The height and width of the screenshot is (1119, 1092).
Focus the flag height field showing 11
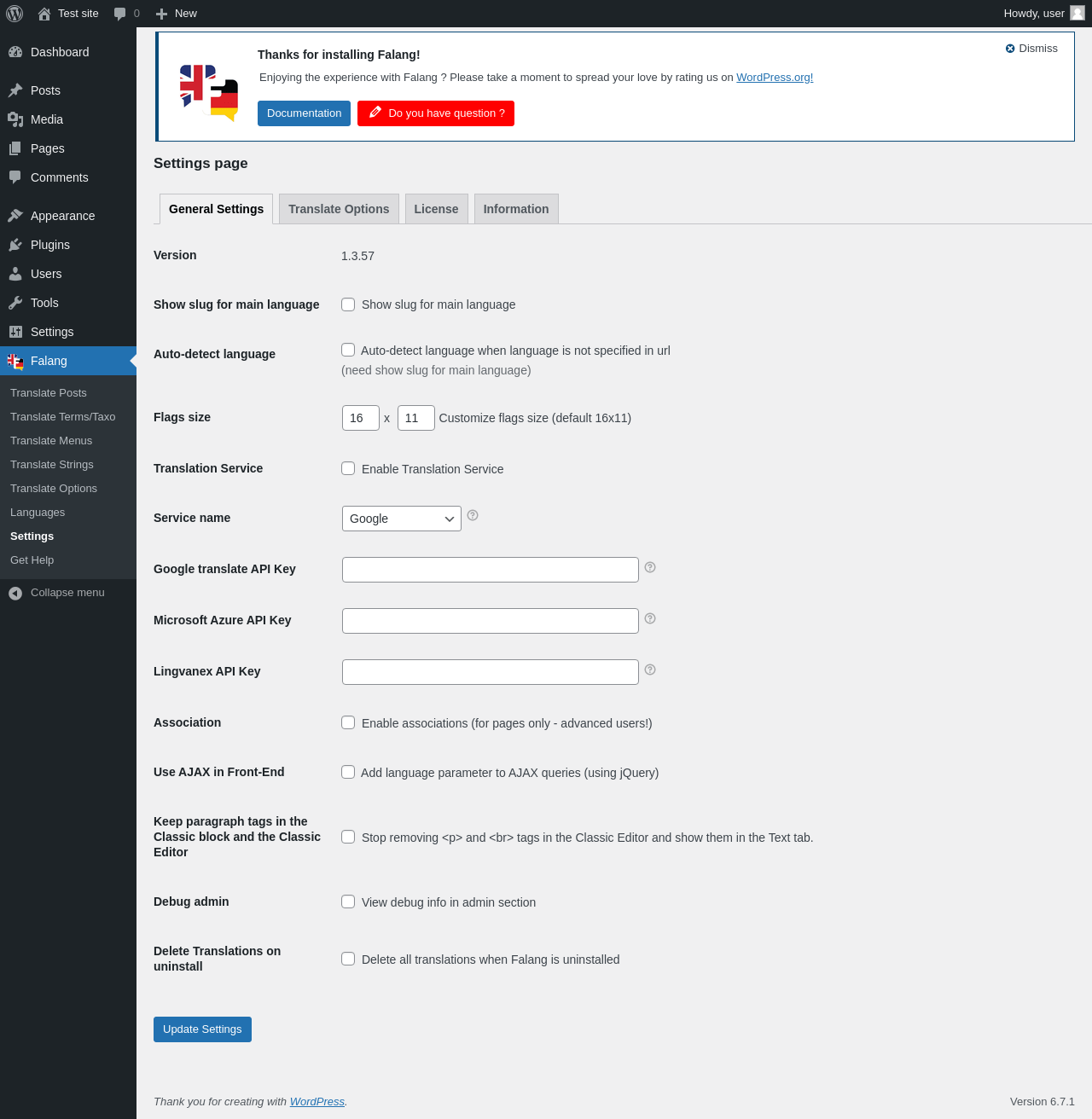point(416,418)
